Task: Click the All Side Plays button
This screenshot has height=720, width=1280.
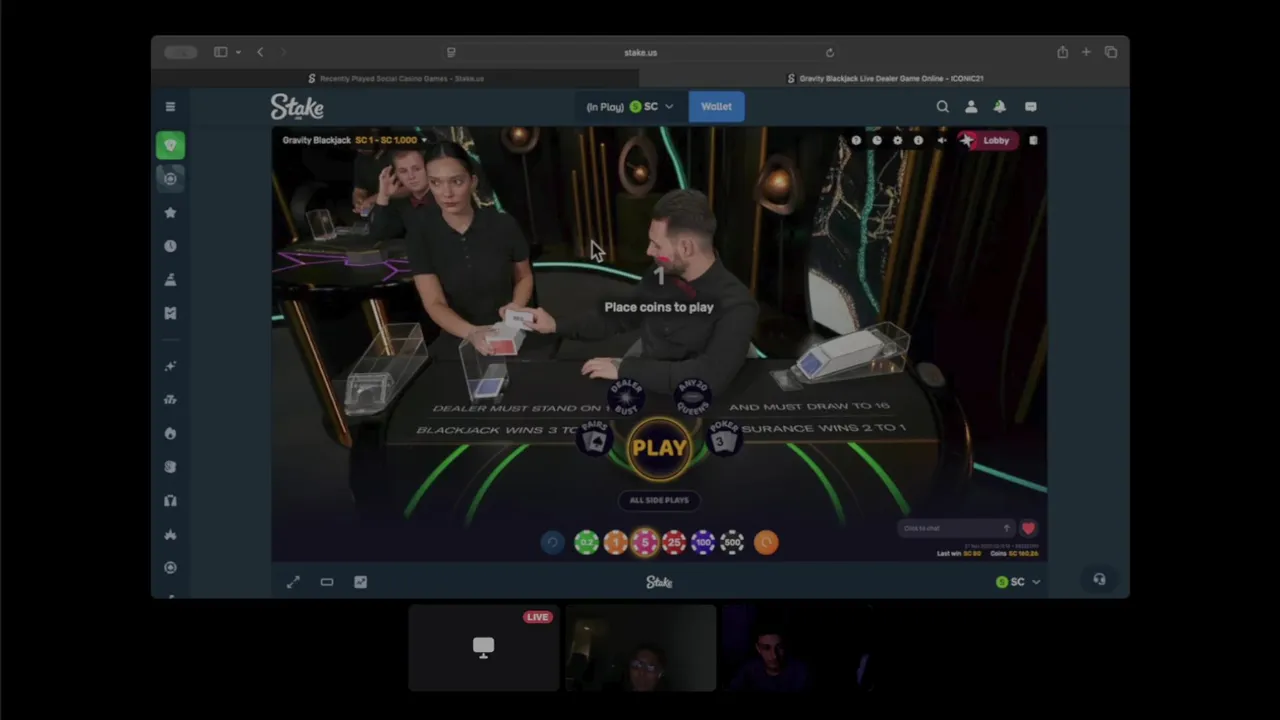Action: click(x=659, y=500)
